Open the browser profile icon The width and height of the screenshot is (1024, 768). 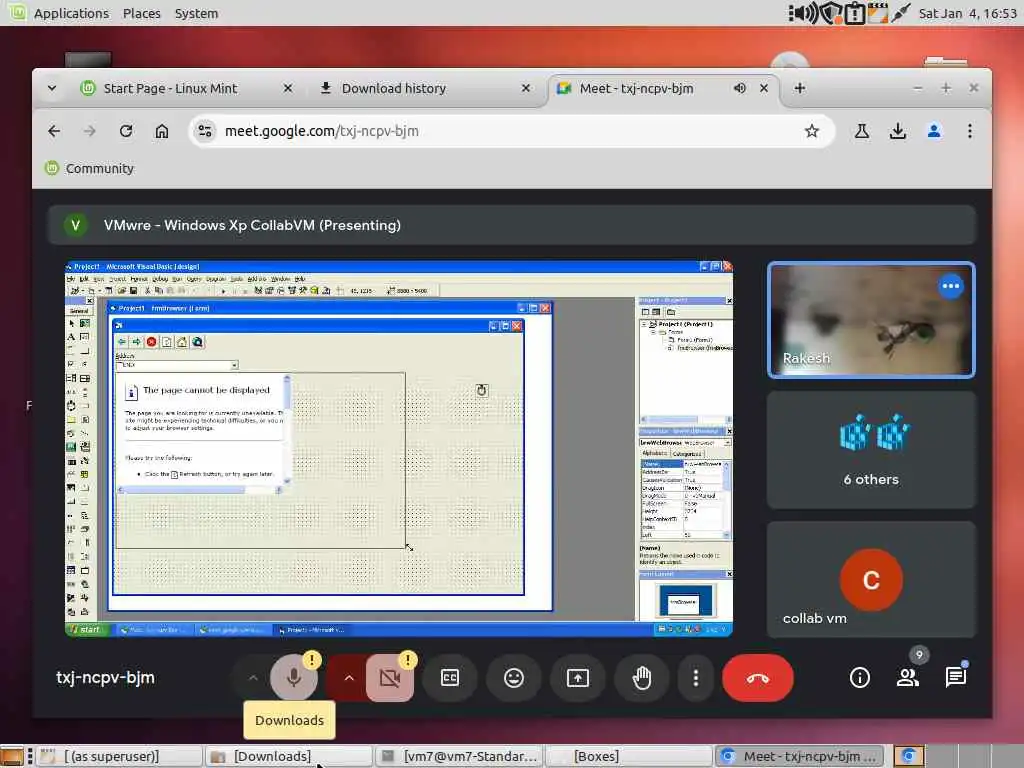point(934,131)
